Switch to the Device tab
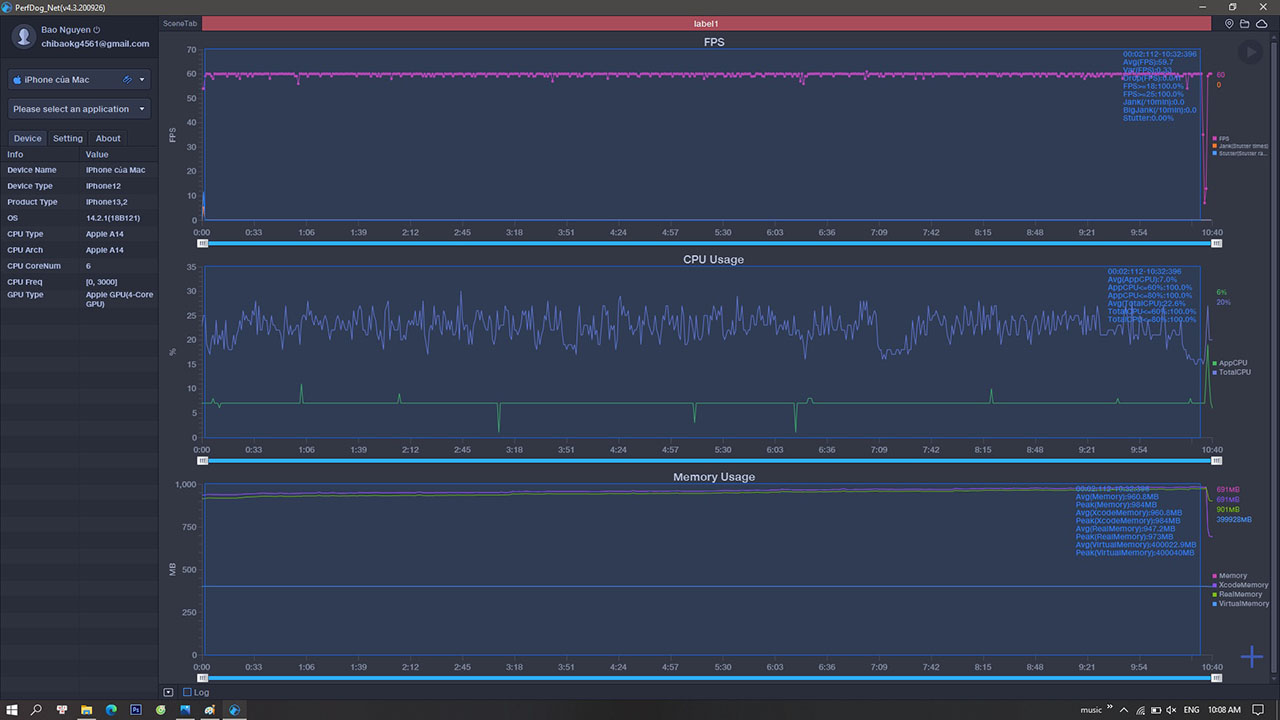1280x720 pixels. pos(27,138)
